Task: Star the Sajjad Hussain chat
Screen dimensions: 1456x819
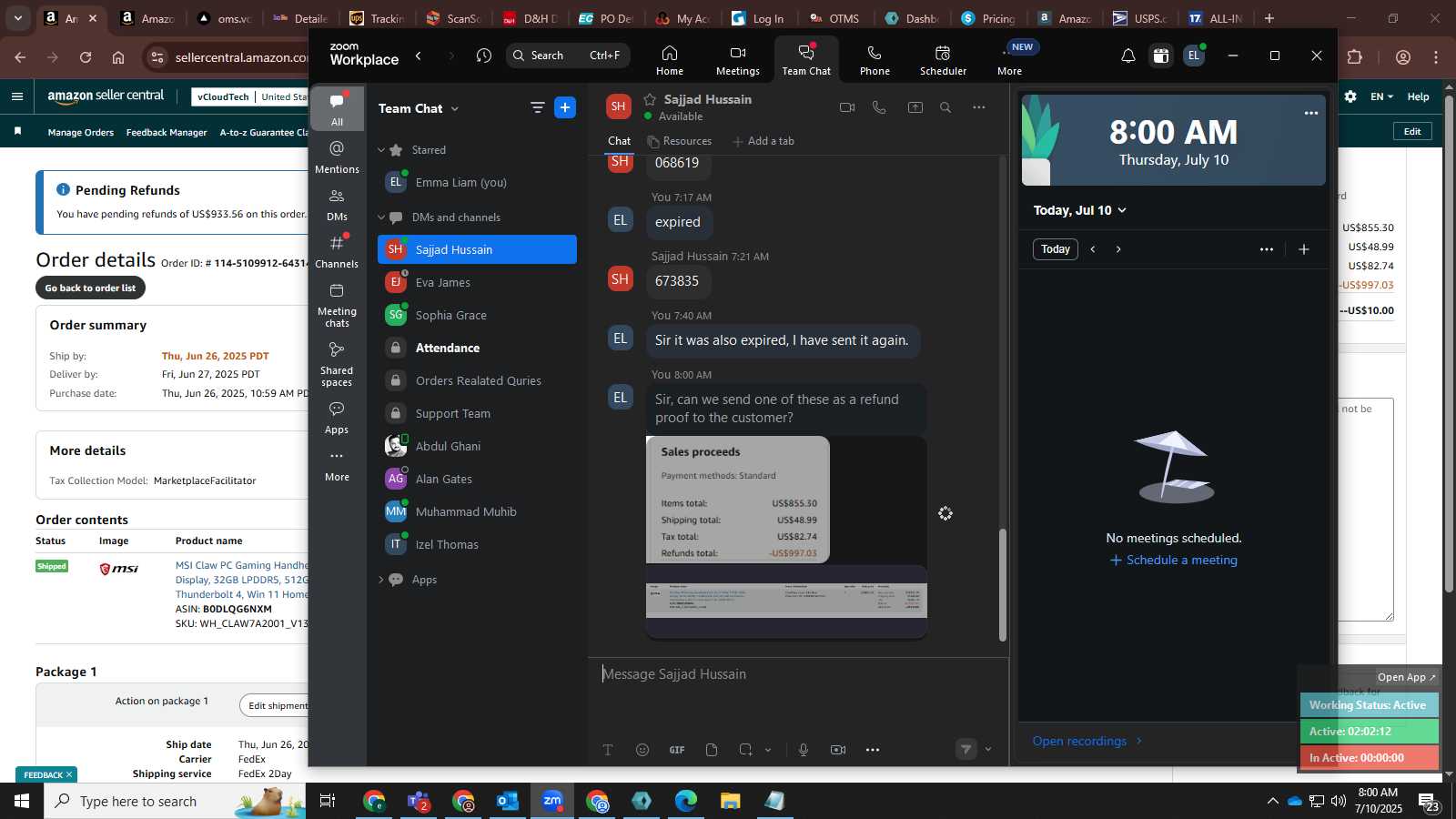Action: pos(650,99)
